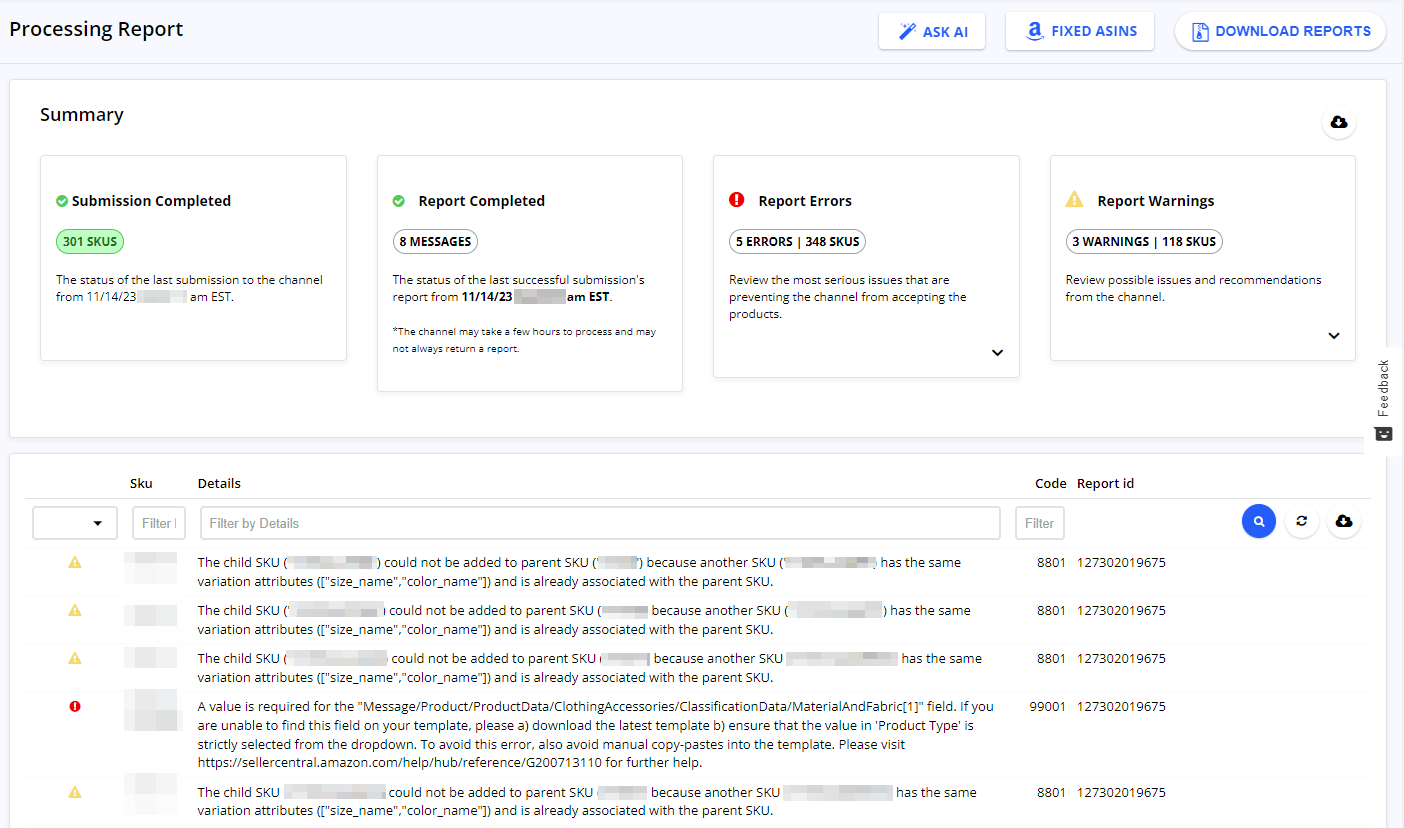Open the FIXED ASINS button
The width and height of the screenshot is (1404, 828).
1080,31
